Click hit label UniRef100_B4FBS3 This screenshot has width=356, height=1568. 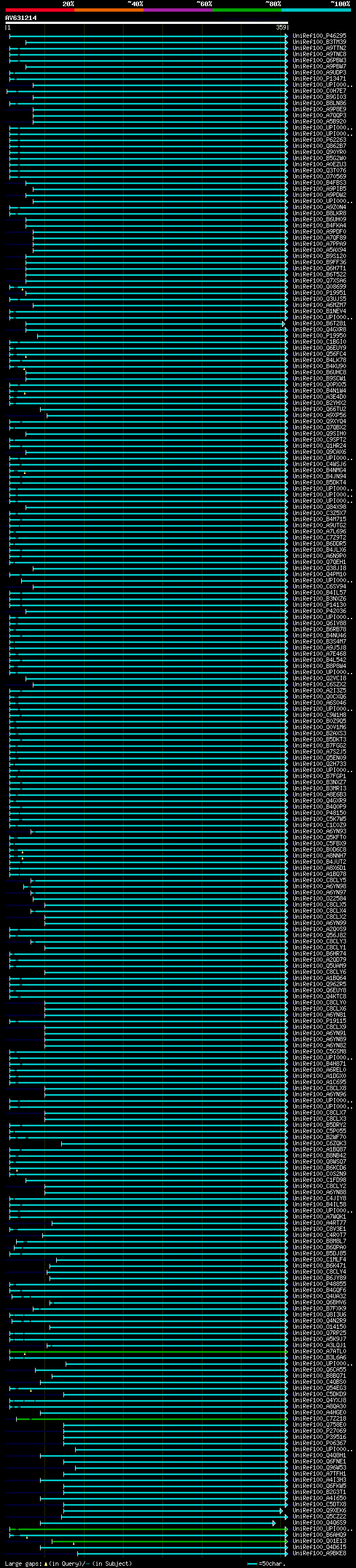319,182
